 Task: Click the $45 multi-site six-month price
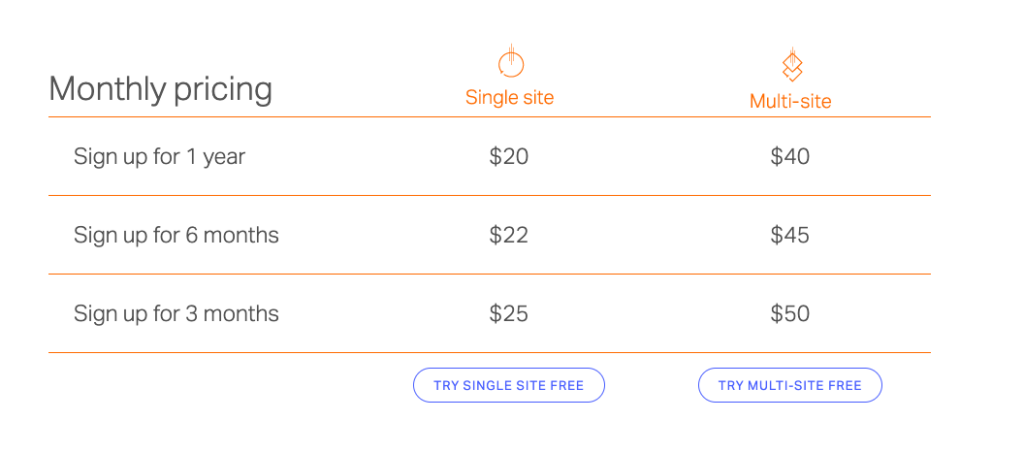coord(790,235)
